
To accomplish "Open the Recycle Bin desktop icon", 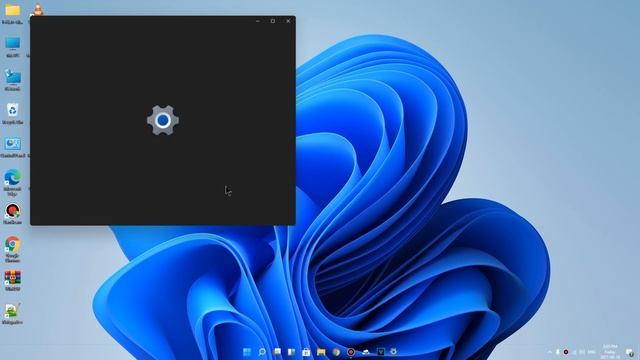I will pos(13,110).
